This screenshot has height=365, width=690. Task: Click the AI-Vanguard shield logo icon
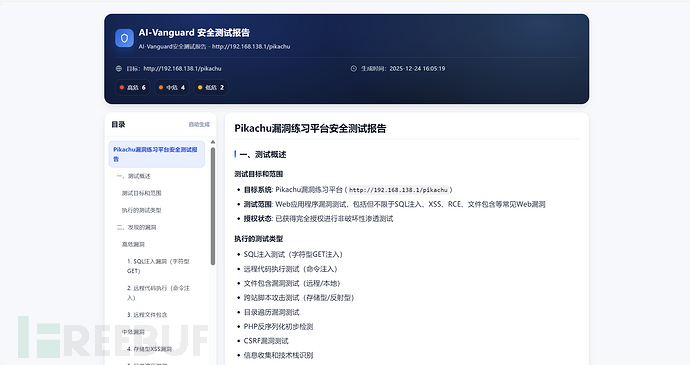124,38
